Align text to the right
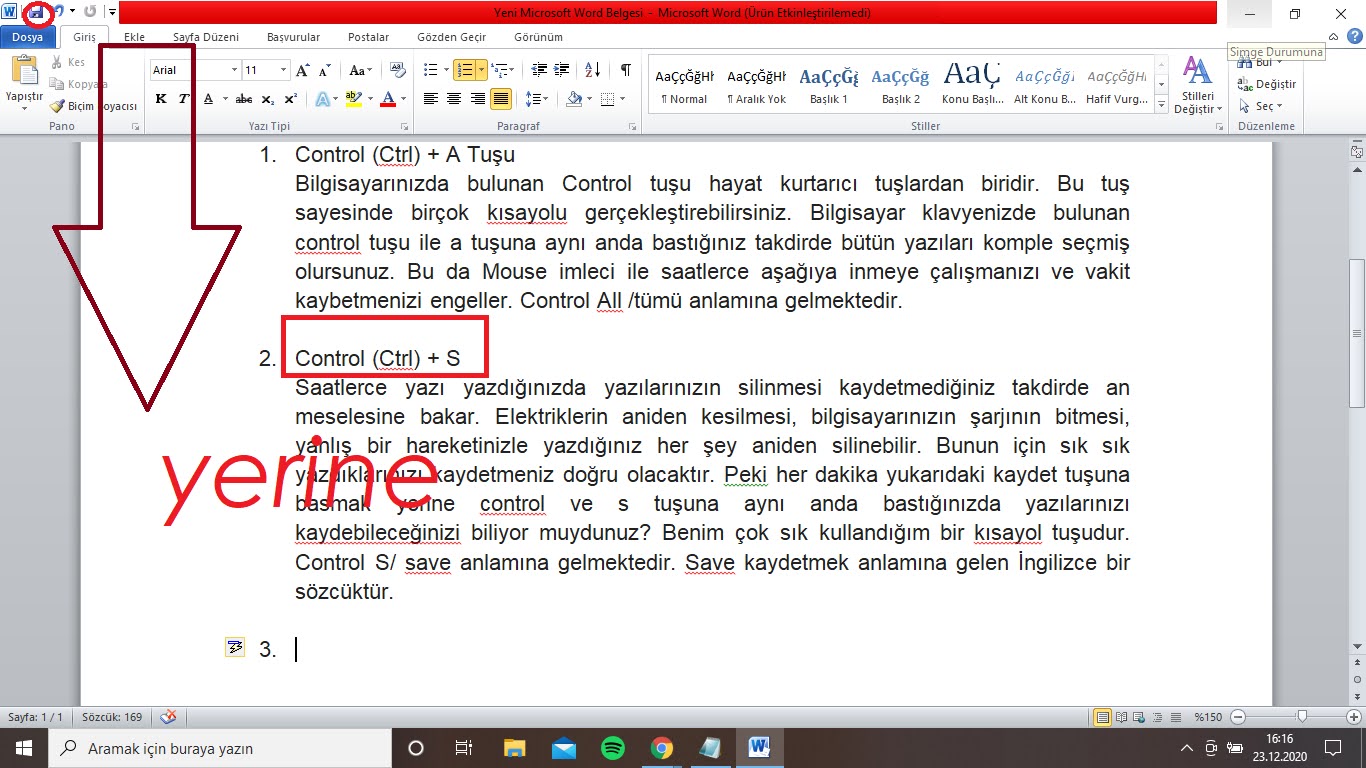This screenshot has height=768, width=1366. tap(477, 99)
